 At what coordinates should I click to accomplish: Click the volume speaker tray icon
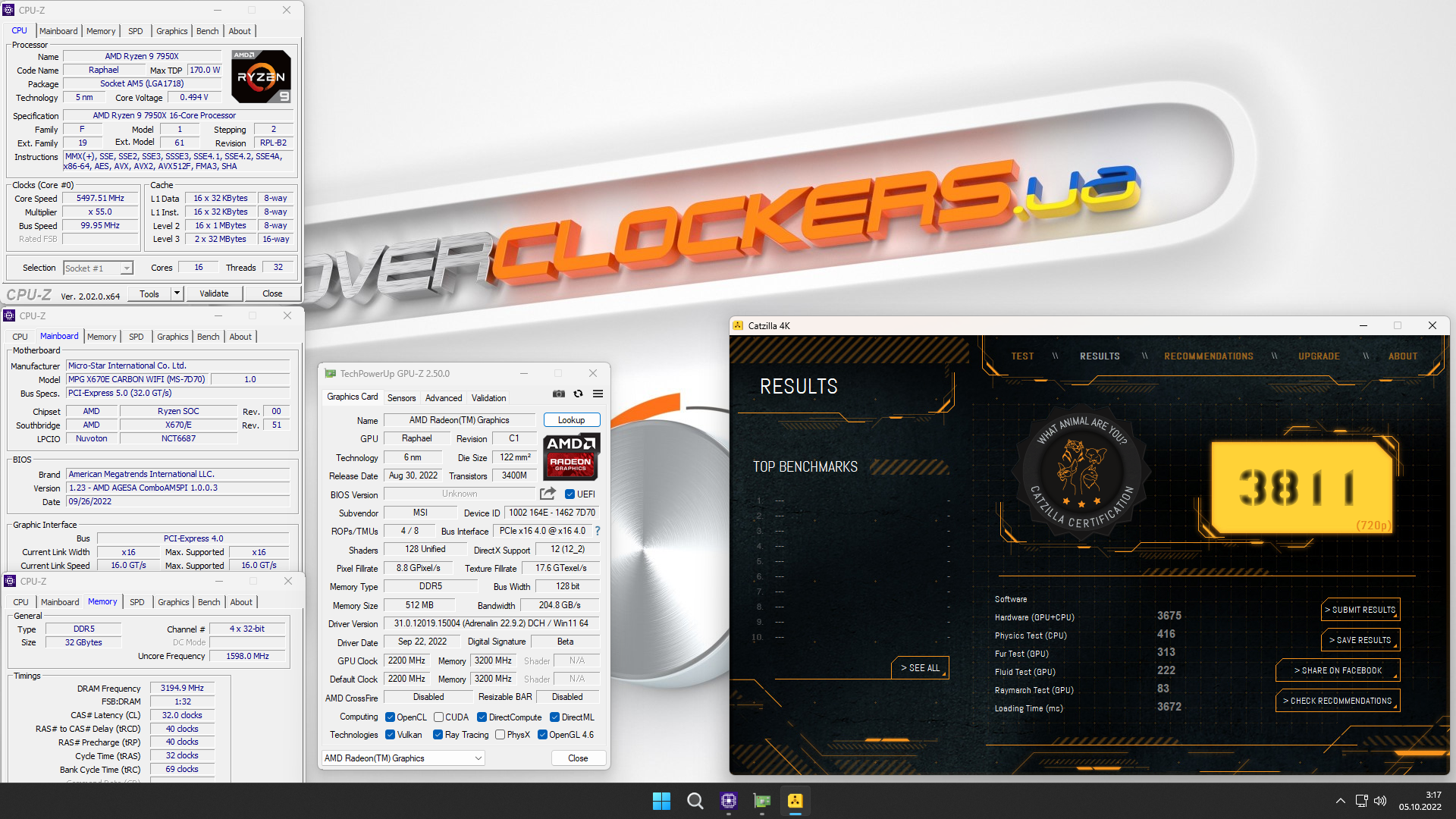click(1380, 801)
